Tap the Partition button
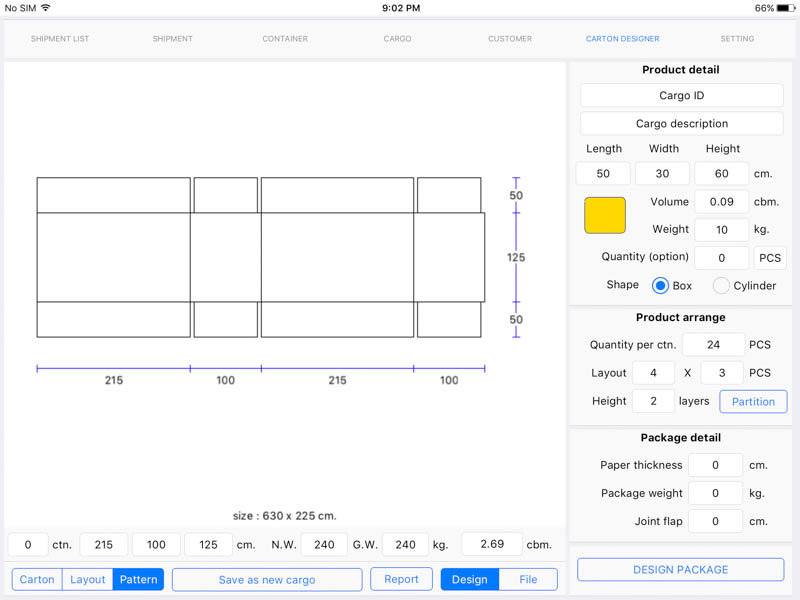Image resolution: width=800 pixels, height=600 pixels. click(753, 402)
